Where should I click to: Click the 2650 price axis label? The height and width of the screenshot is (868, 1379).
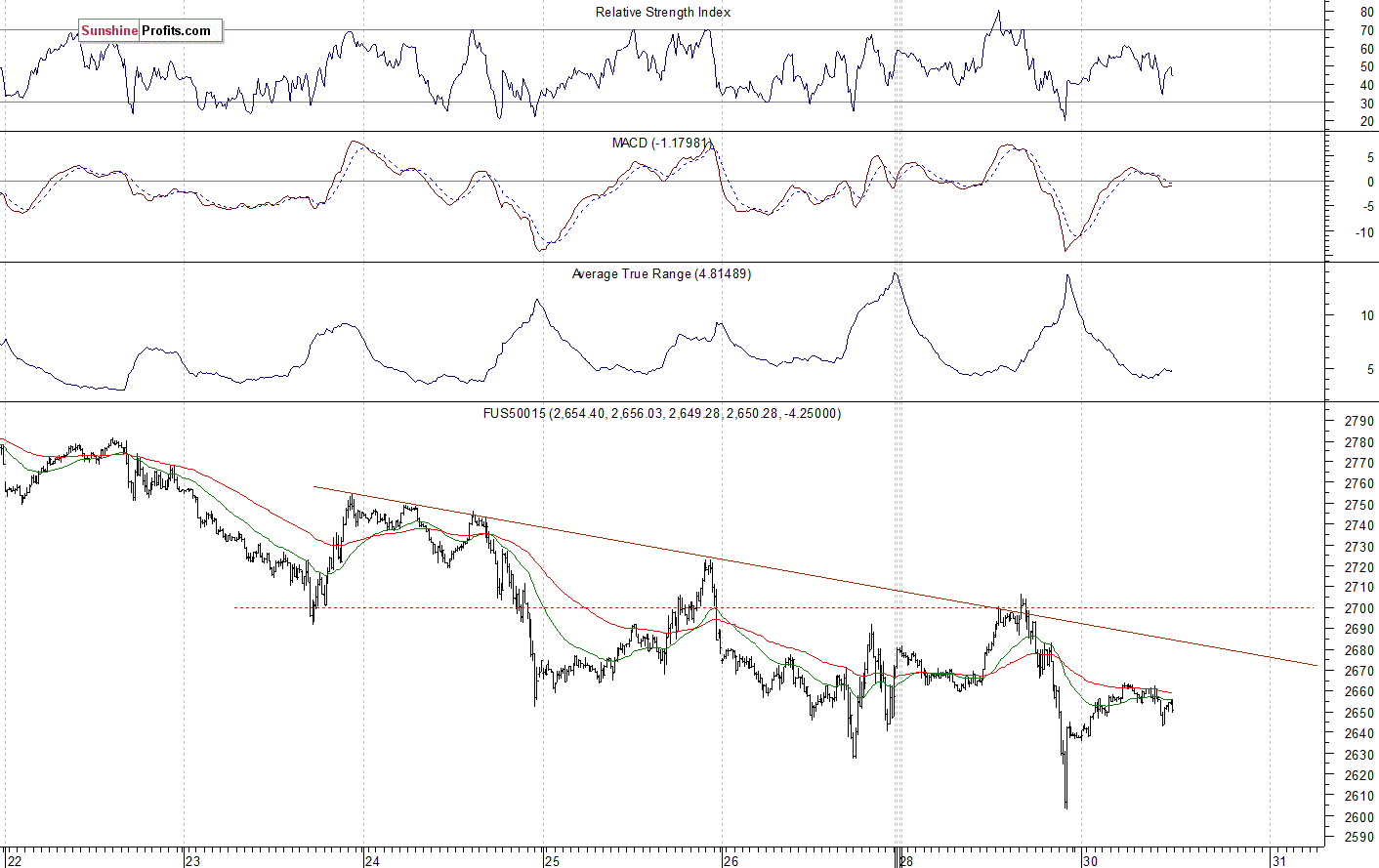(1358, 713)
